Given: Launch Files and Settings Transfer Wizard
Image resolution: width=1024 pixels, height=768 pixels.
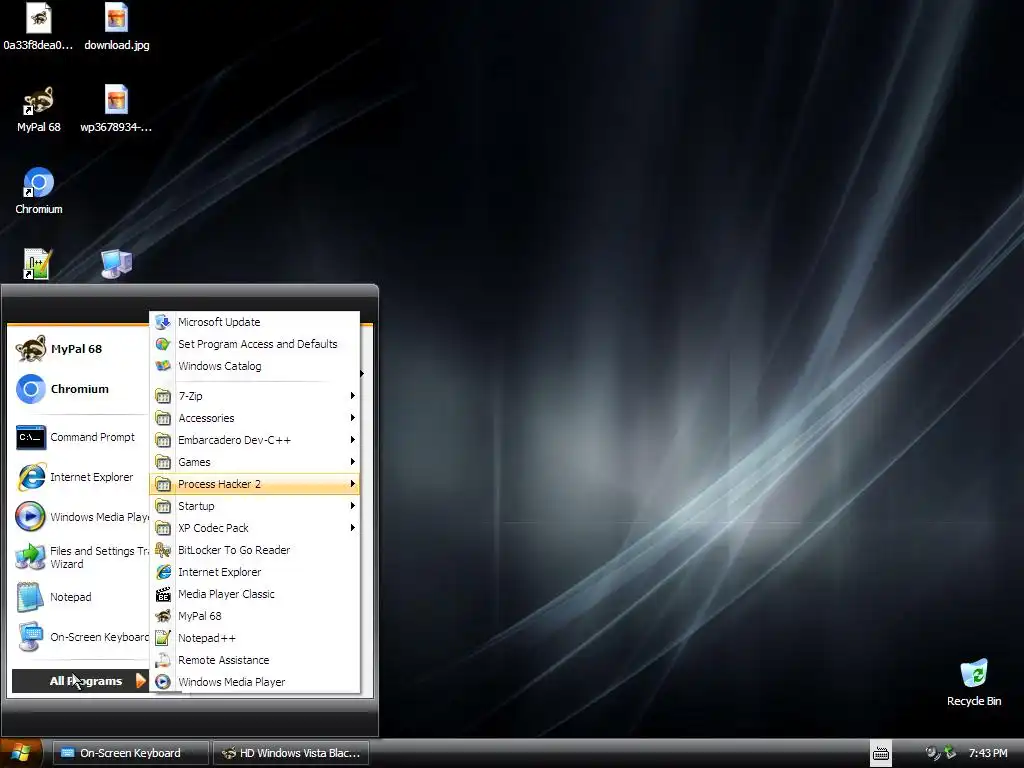Looking at the screenshot, I should click(78, 557).
